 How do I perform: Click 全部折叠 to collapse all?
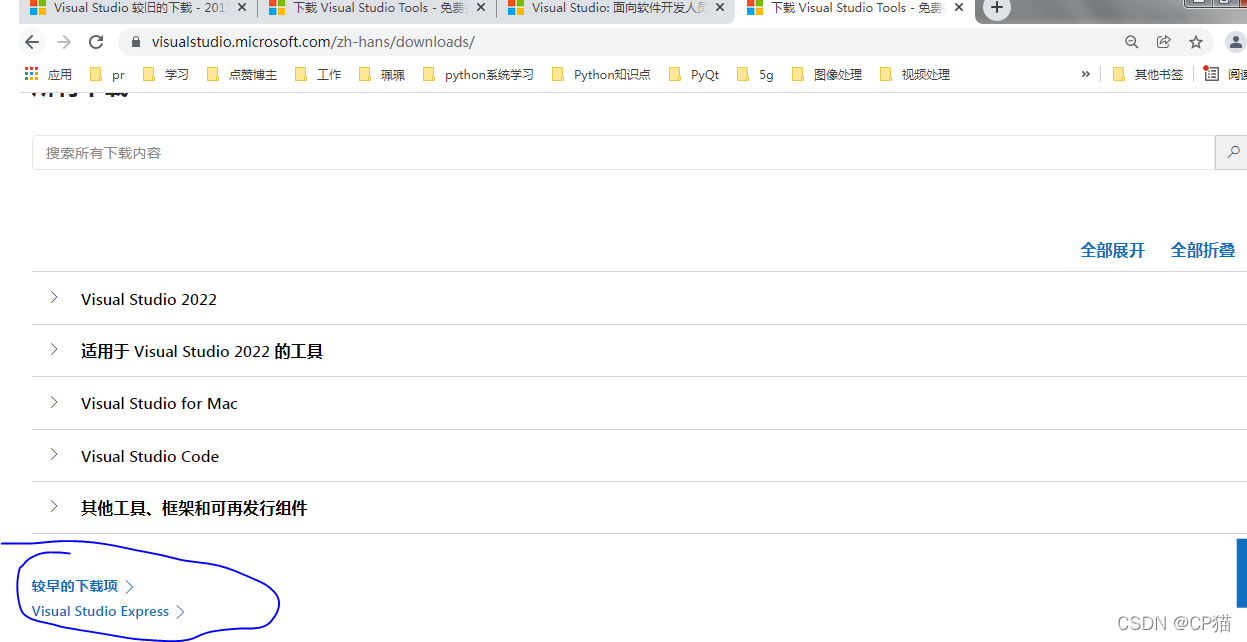click(x=1203, y=250)
